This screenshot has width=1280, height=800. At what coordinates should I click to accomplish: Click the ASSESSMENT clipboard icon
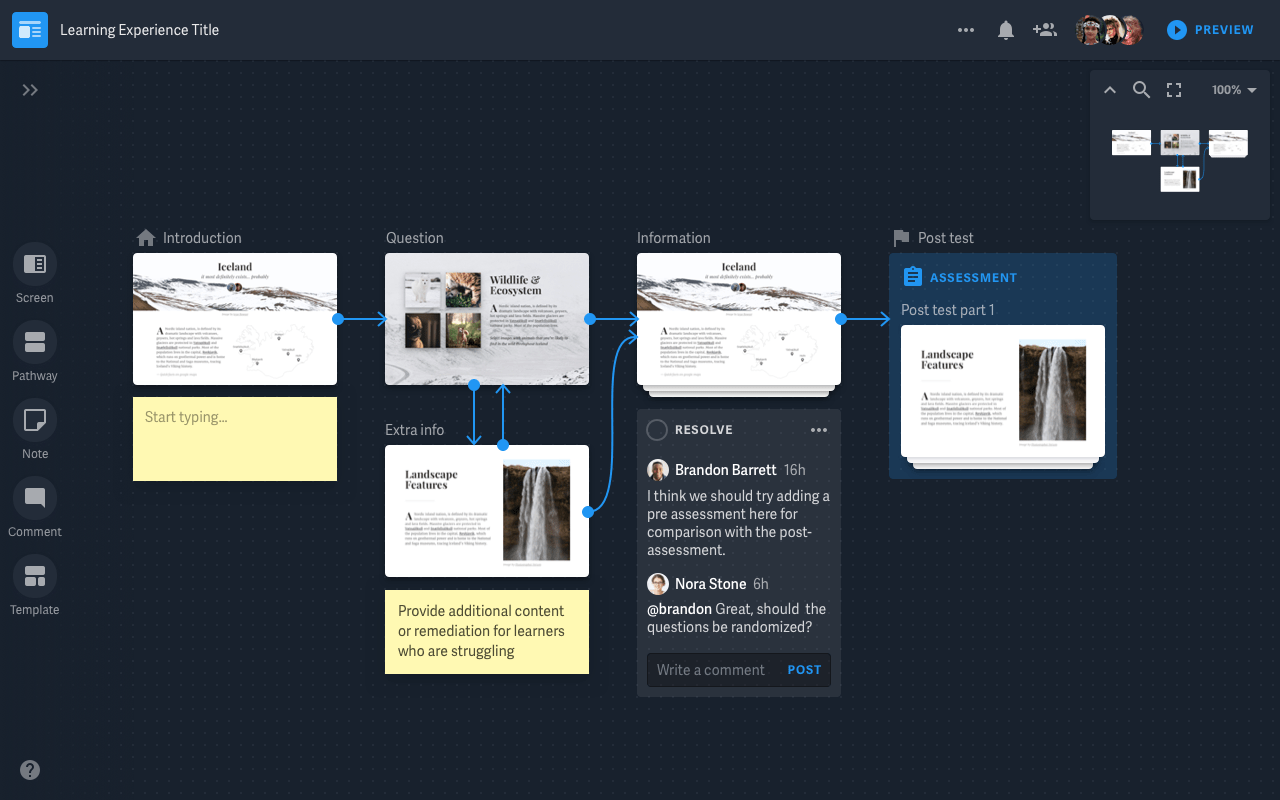(912, 277)
